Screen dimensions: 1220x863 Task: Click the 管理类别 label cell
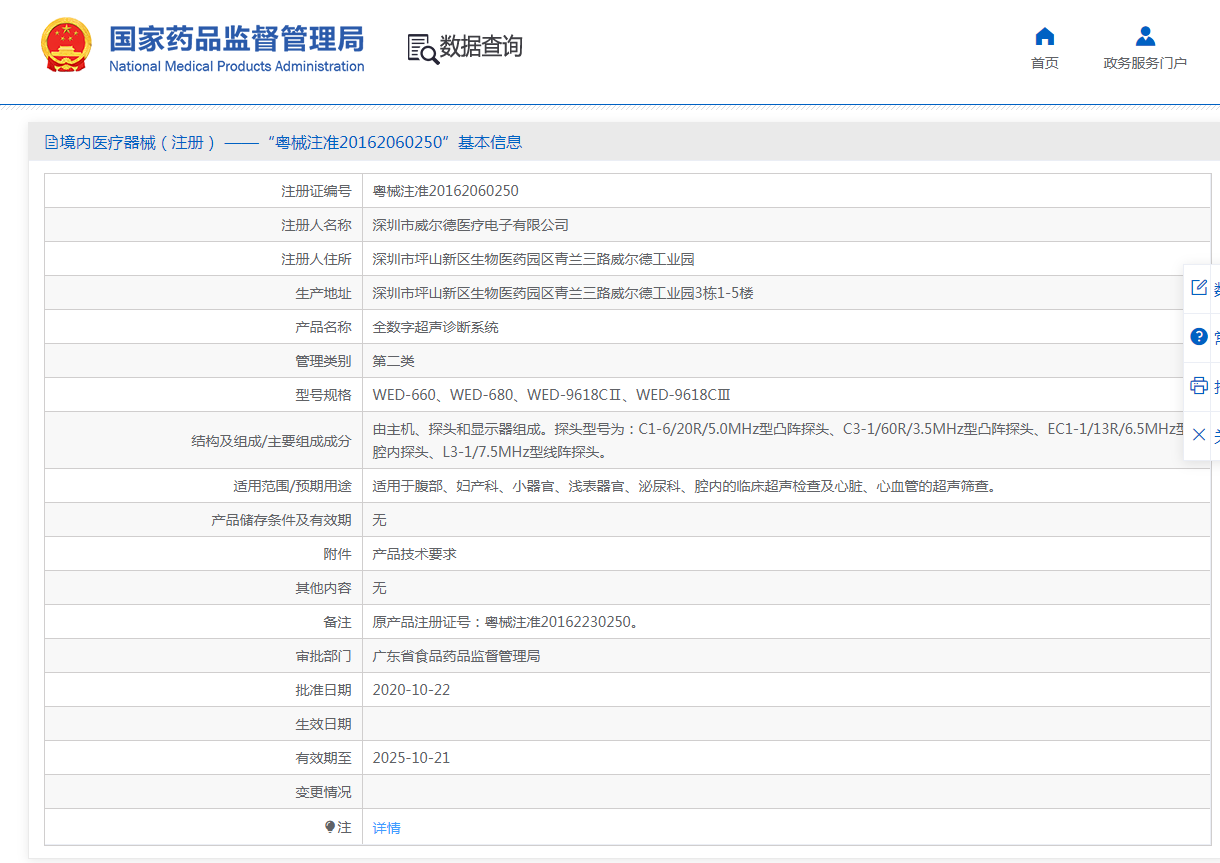tap(204, 361)
